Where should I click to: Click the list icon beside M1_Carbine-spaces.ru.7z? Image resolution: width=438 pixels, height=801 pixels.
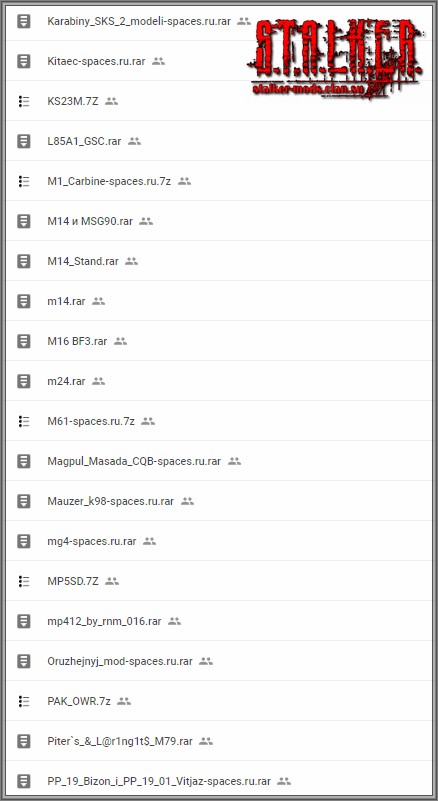tap(24, 181)
